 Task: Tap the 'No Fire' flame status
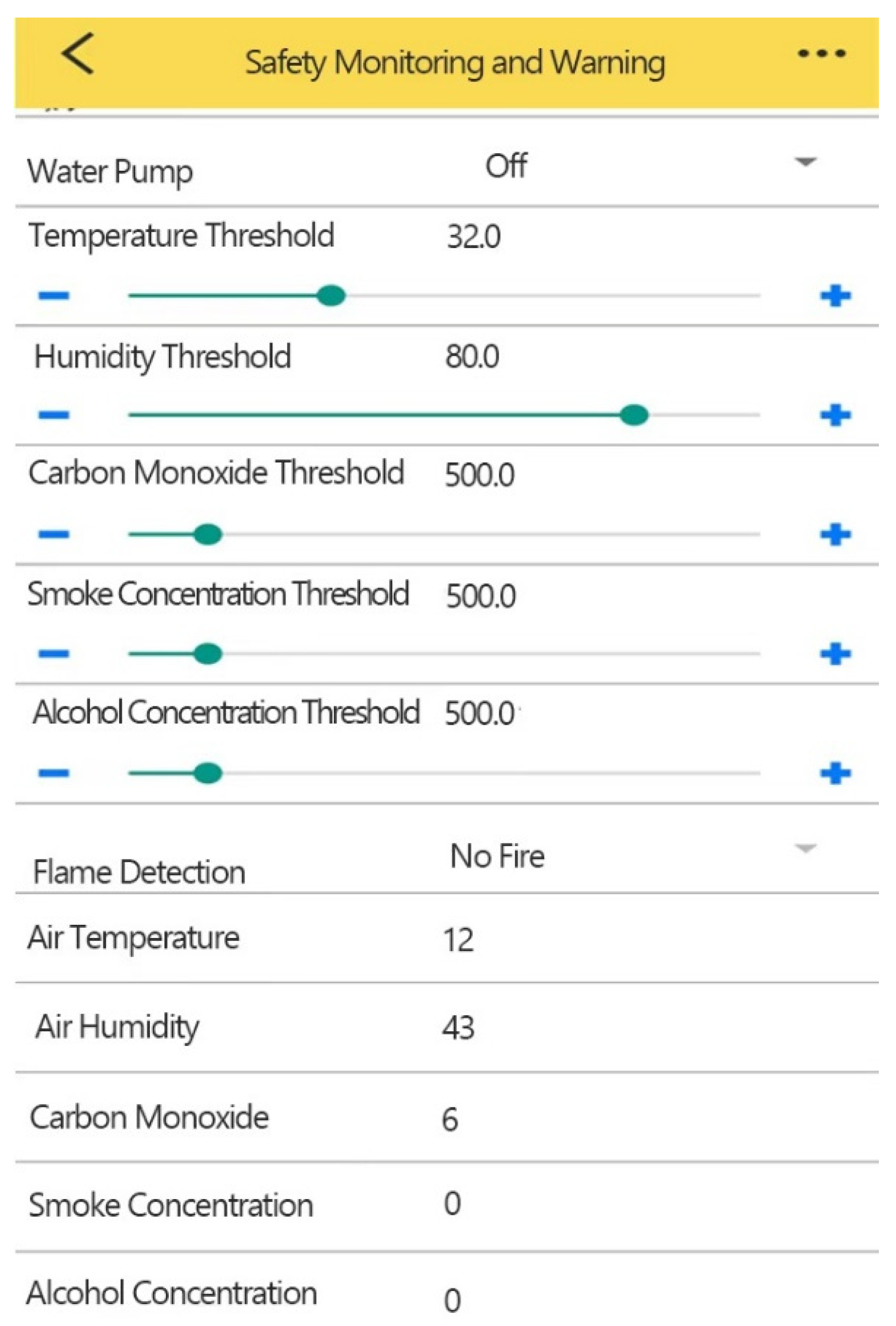pos(497,856)
